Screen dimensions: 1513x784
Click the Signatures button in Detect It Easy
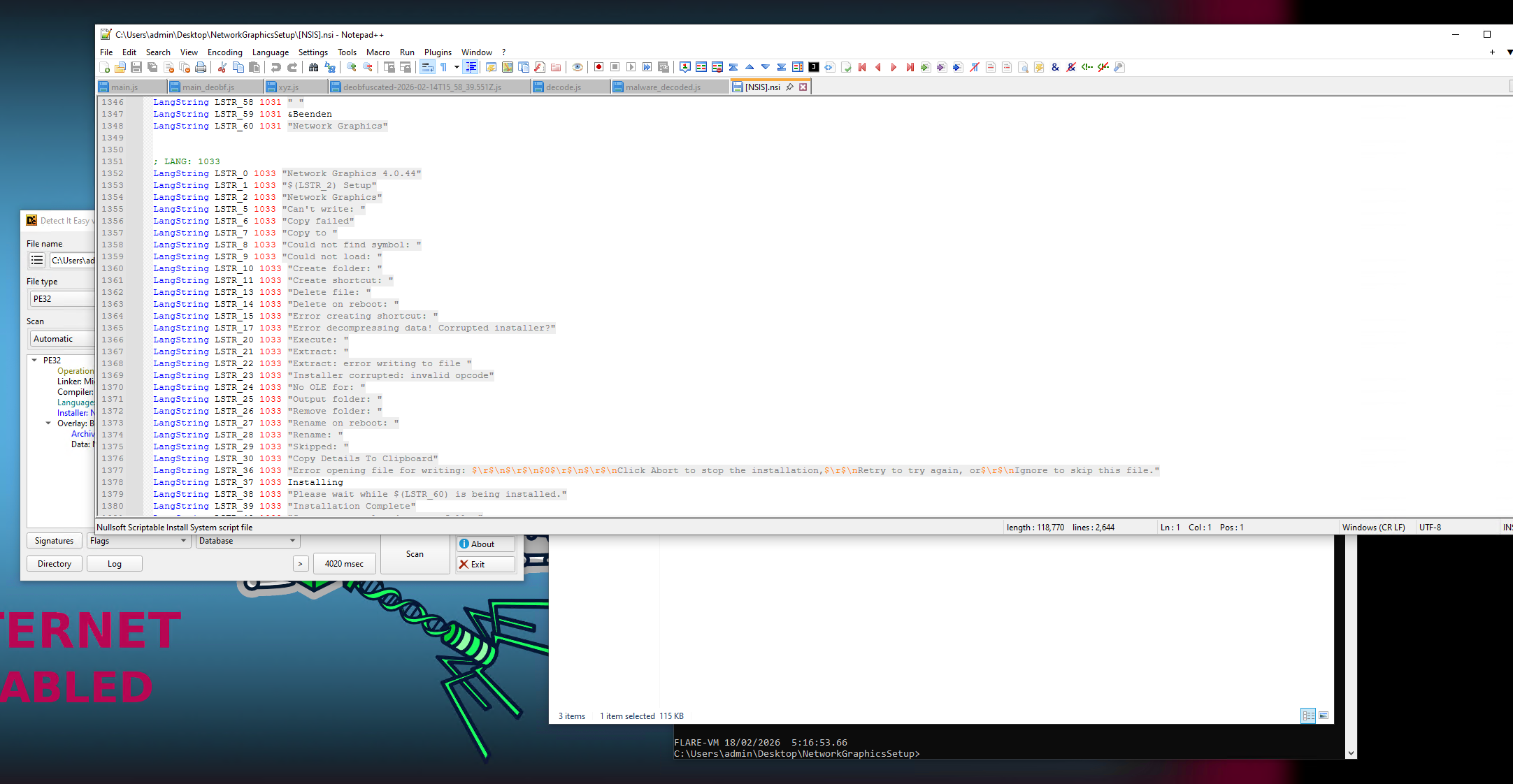tap(54, 541)
